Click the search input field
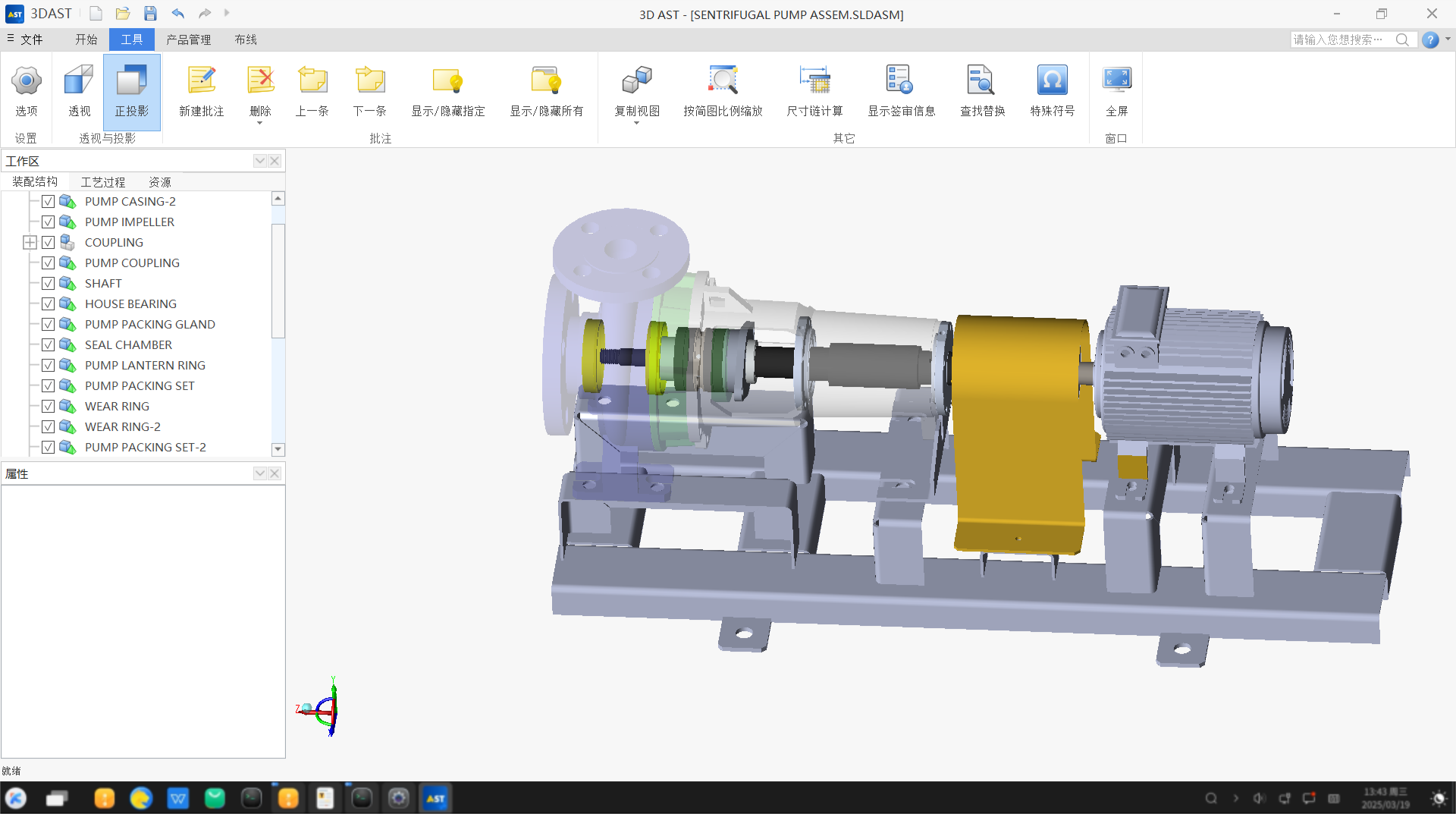The image size is (1456, 814). [1341, 39]
